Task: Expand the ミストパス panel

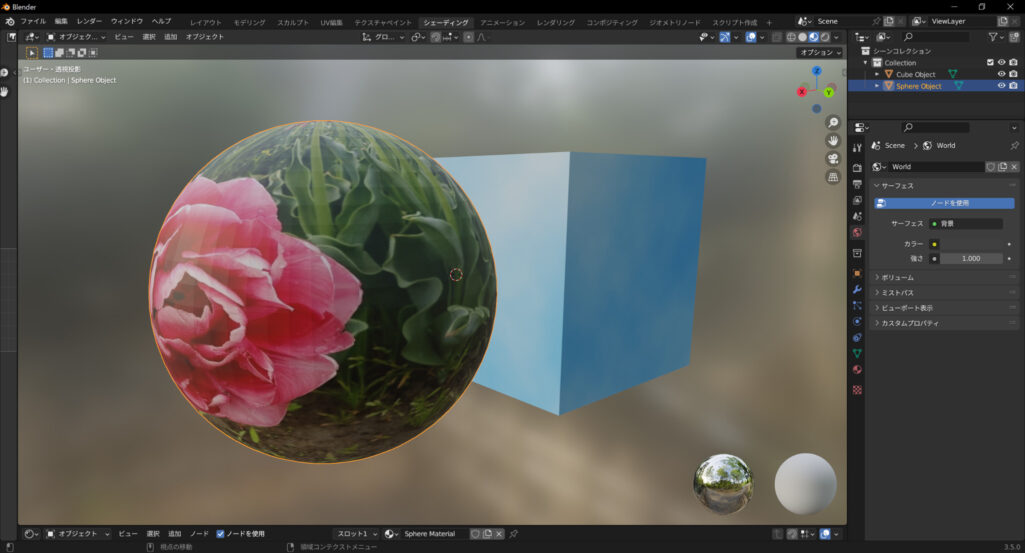Action: tap(945, 292)
